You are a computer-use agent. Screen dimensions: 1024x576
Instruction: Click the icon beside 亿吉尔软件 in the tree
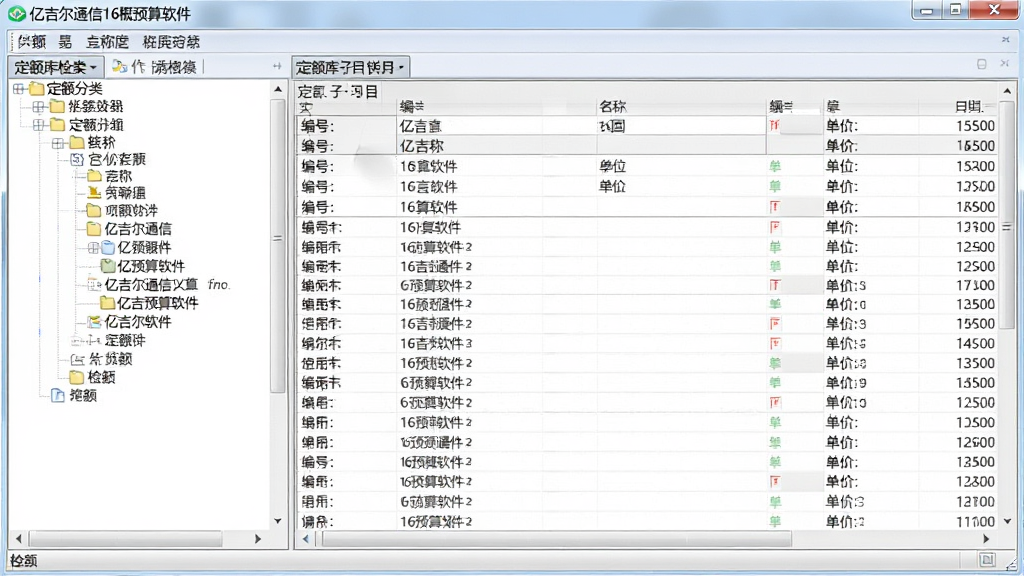(94, 321)
